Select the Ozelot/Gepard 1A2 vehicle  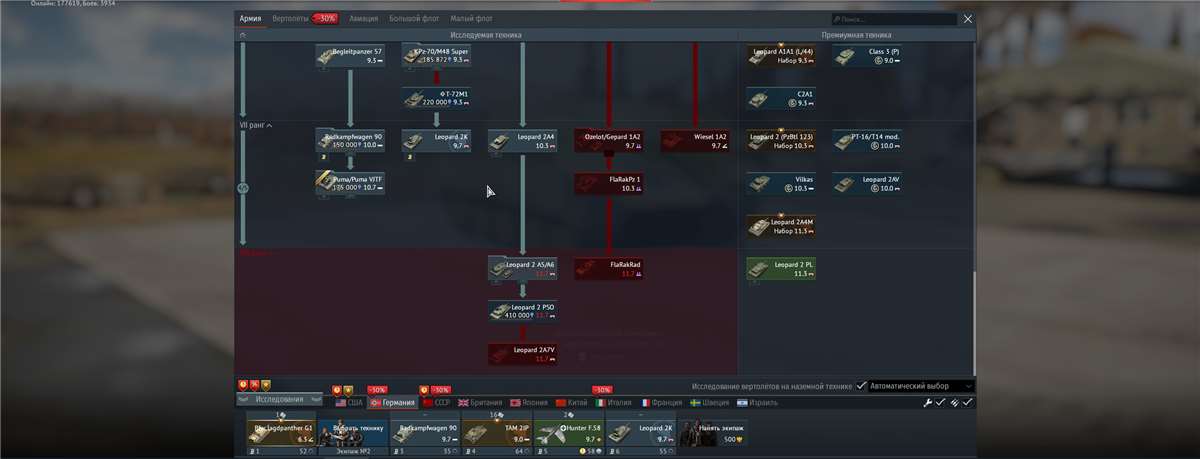(609, 141)
